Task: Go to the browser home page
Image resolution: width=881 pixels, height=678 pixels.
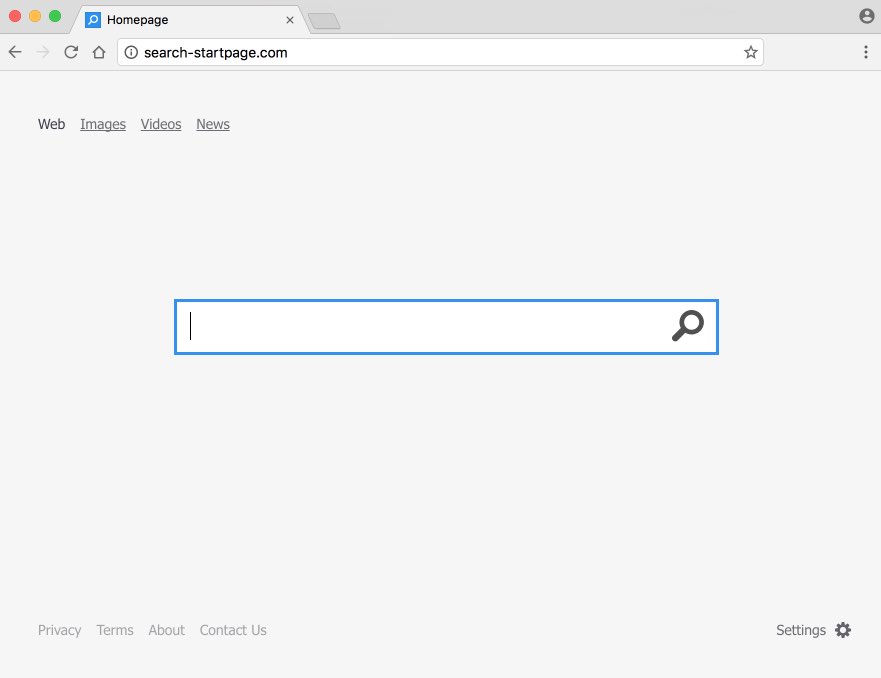Action: tap(99, 53)
